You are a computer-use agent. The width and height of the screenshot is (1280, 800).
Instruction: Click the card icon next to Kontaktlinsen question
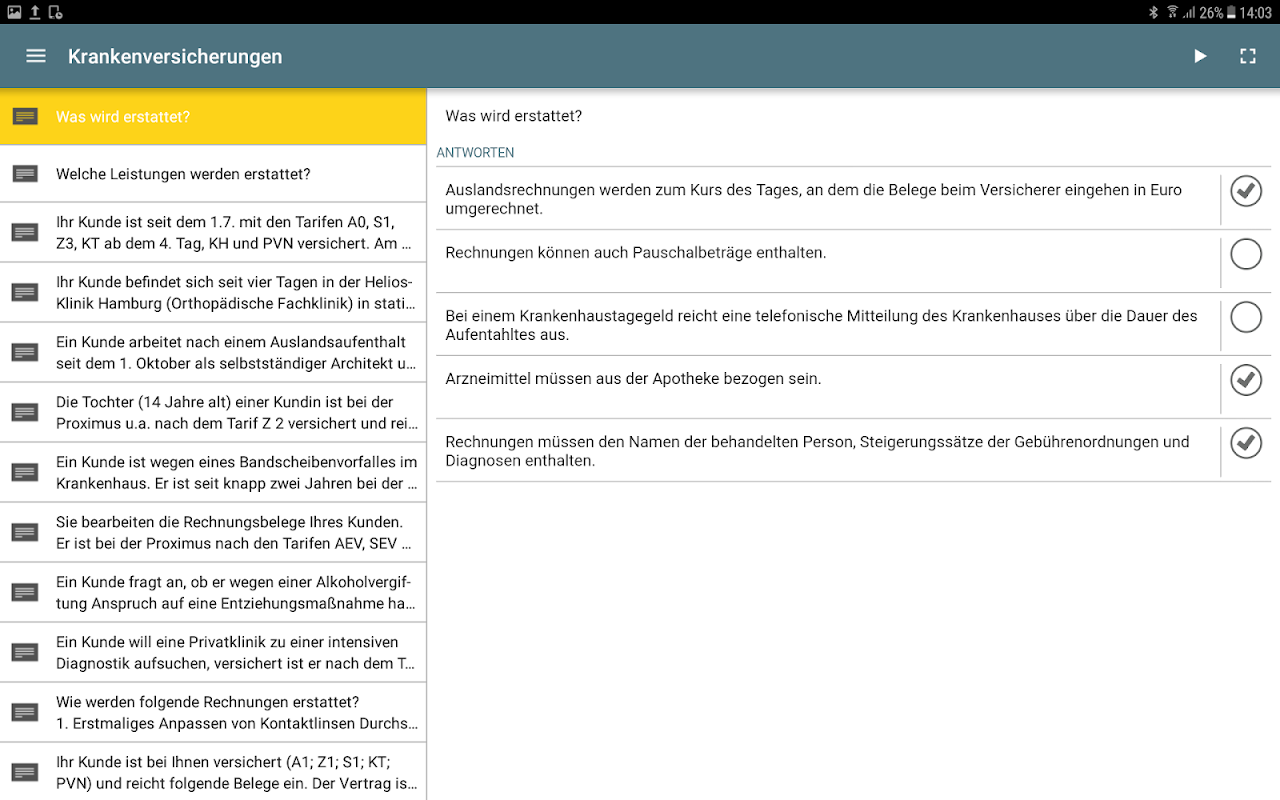[x=25, y=712]
